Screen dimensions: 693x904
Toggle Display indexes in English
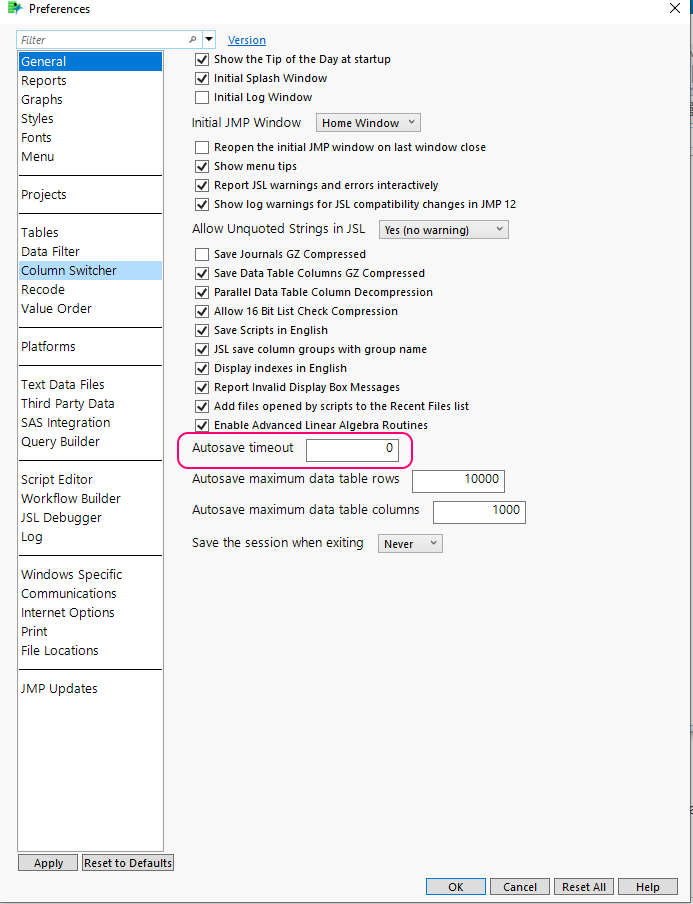point(202,368)
